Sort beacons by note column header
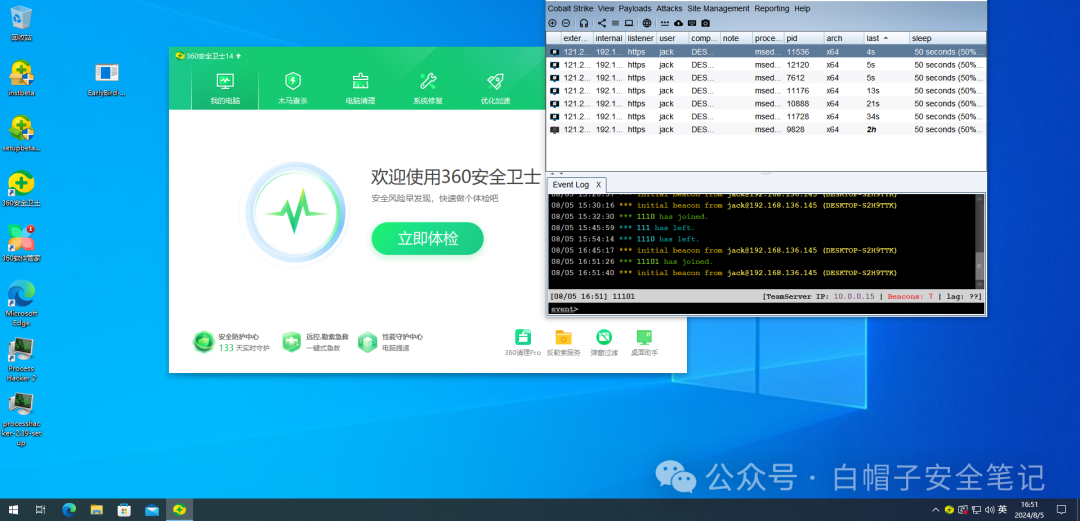This screenshot has height=521, width=1080. 736,39
